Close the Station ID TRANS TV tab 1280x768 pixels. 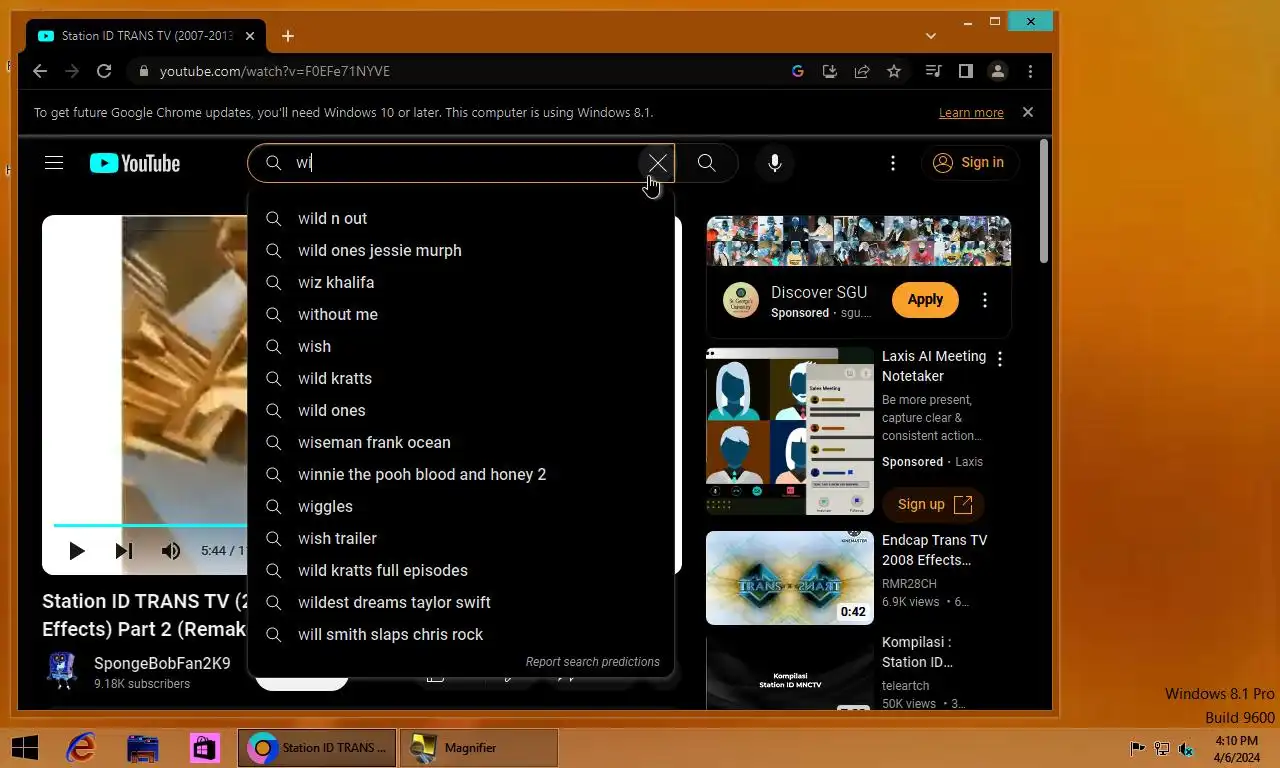pos(250,36)
